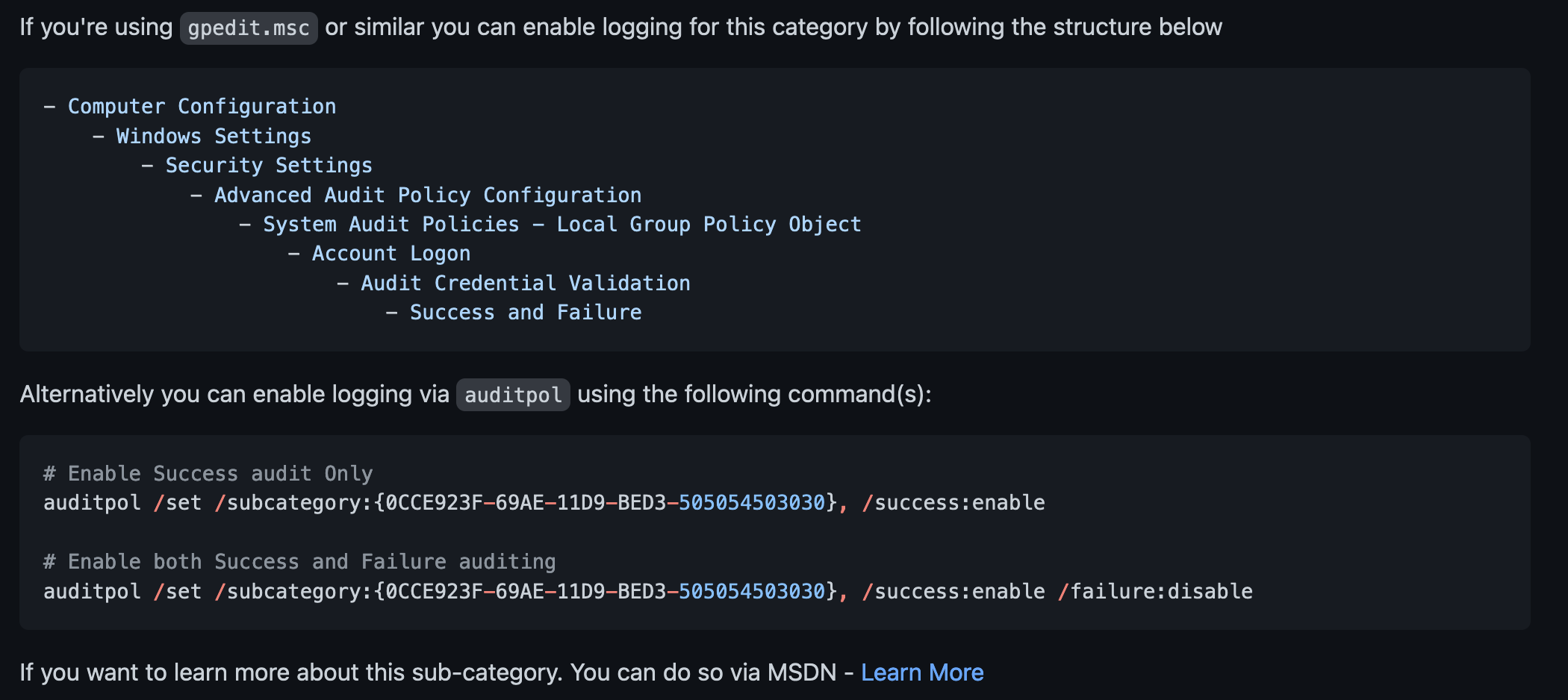Click Advanced Audit Policy Configuration line
This screenshot has width=1568, height=700.
(428, 196)
